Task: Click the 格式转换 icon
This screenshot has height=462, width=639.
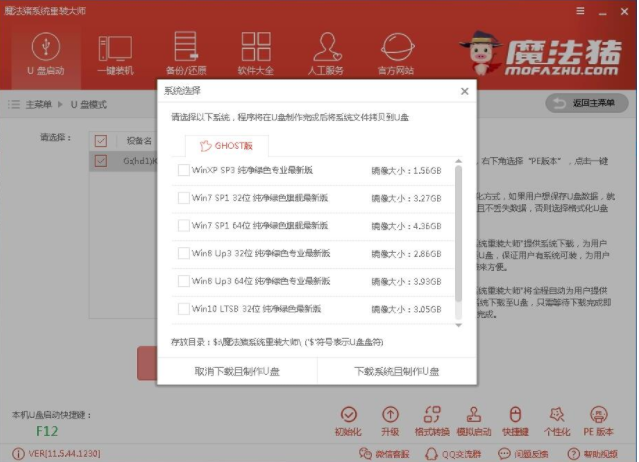Action: [432, 415]
